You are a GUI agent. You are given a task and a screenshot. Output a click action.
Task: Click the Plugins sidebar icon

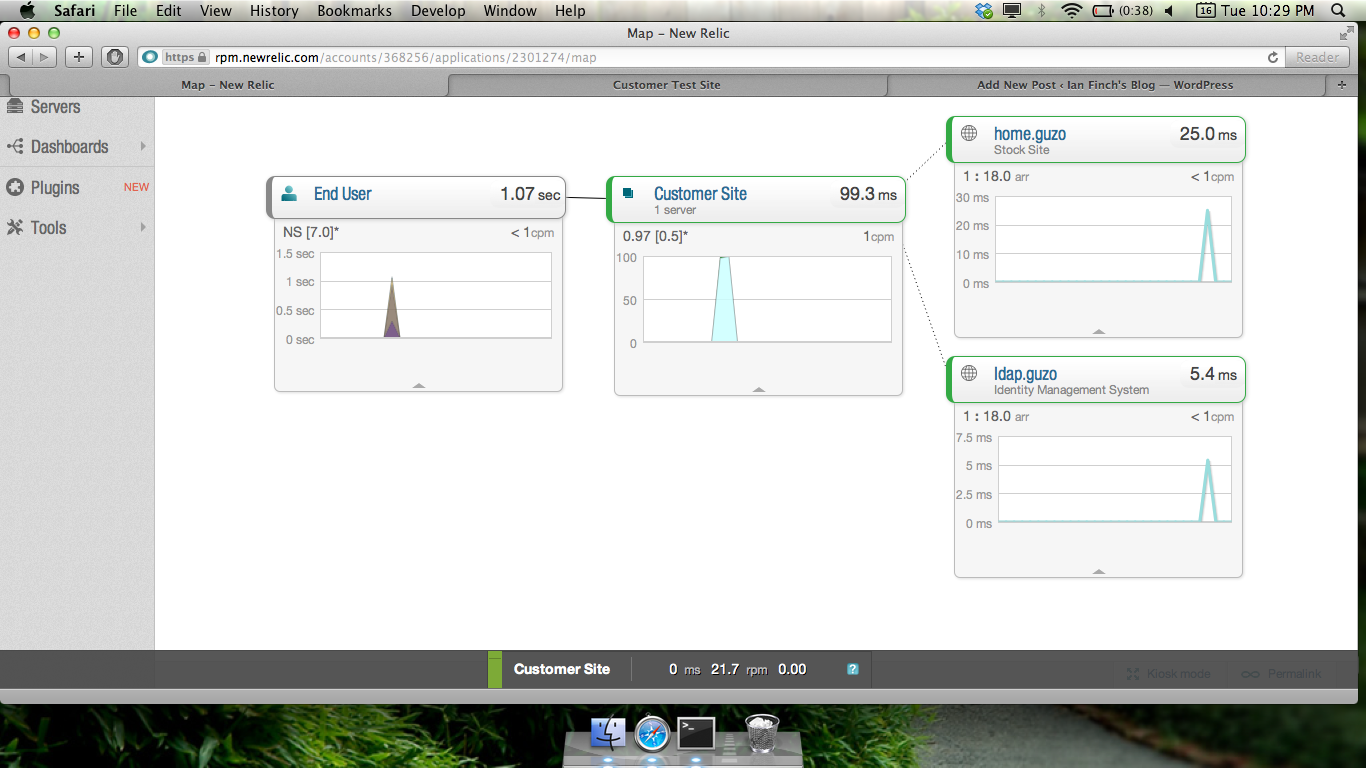pos(15,188)
